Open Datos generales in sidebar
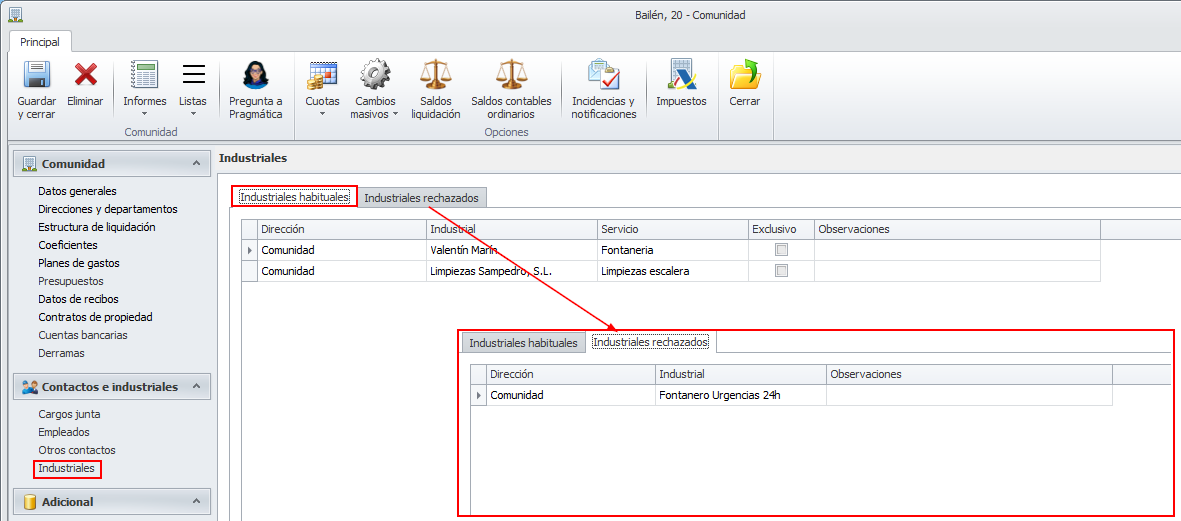 tap(78, 191)
